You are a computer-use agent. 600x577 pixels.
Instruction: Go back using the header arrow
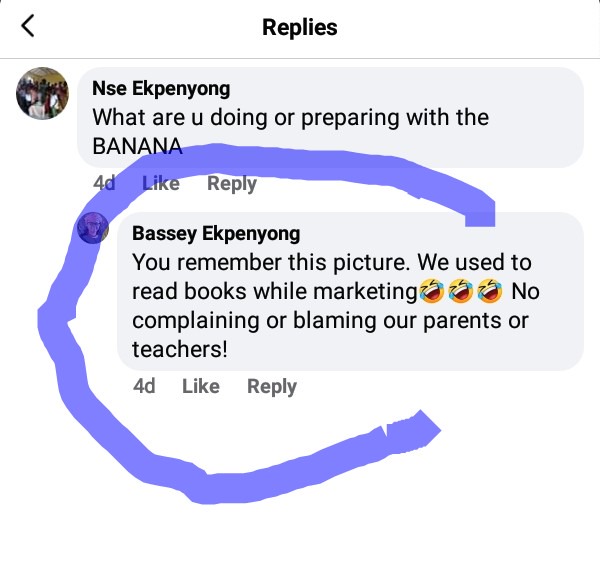point(28,26)
